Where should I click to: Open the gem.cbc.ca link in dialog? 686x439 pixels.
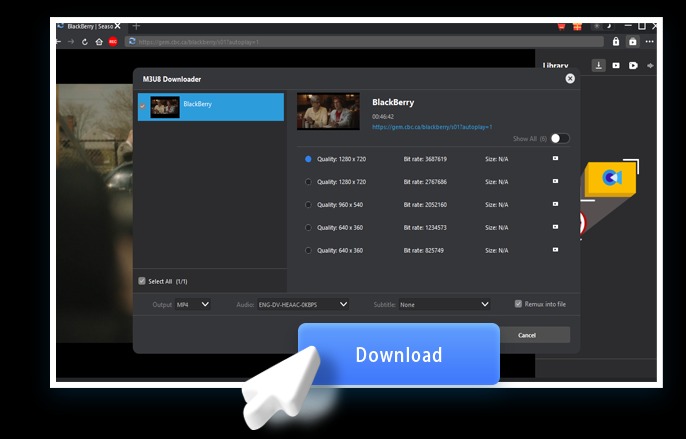tap(432, 127)
